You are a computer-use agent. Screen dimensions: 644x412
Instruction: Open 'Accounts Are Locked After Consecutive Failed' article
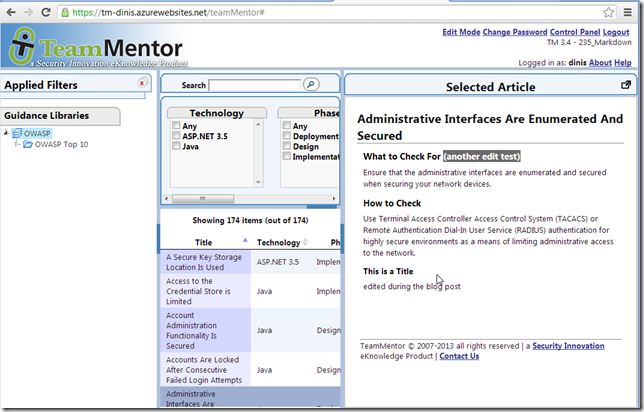point(204,370)
